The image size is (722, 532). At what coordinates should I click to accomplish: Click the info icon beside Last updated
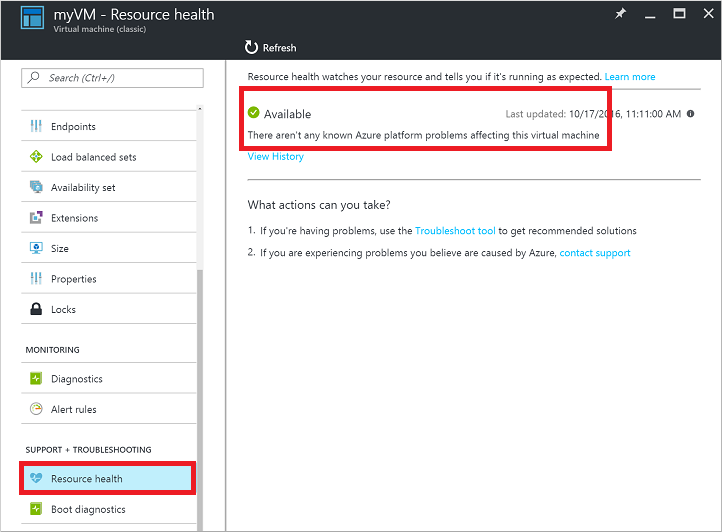click(x=690, y=114)
